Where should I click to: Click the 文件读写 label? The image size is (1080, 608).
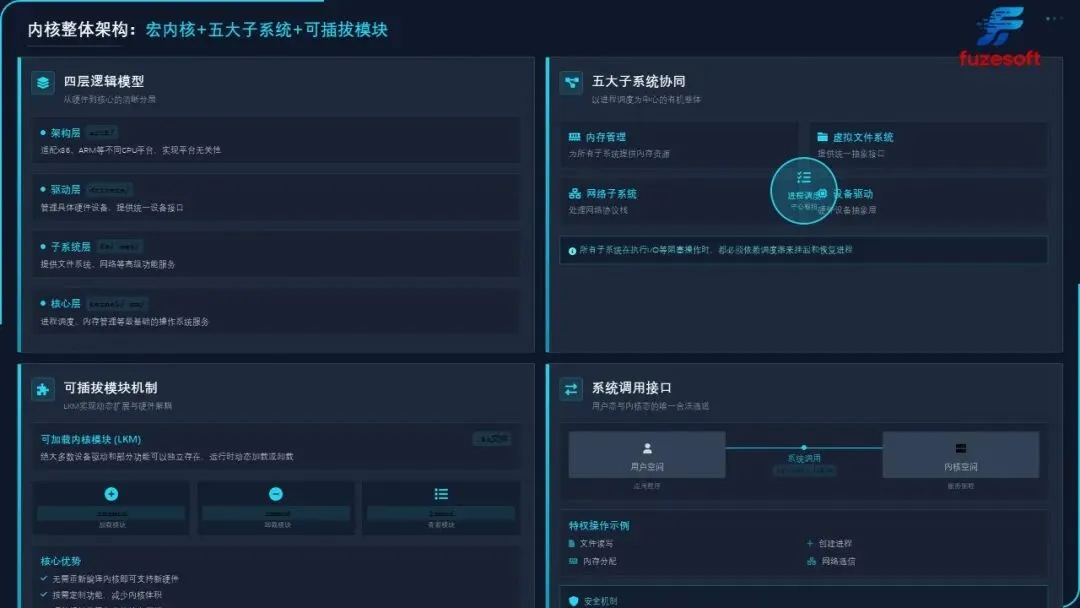596,544
